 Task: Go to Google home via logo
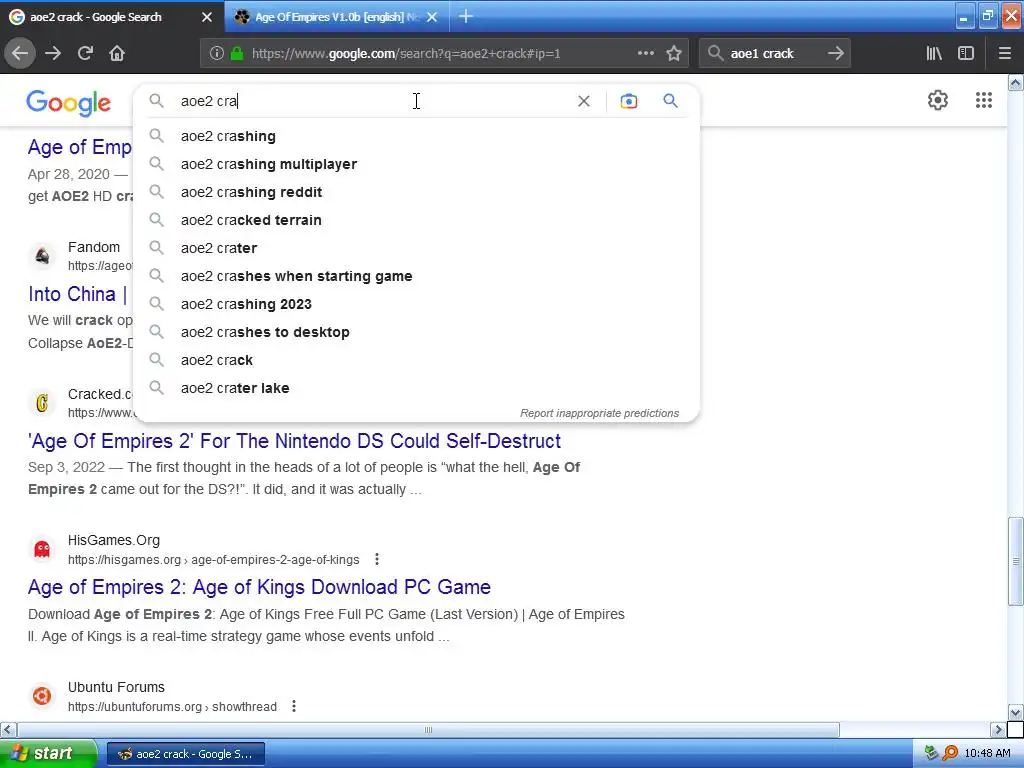click(69, 103)
